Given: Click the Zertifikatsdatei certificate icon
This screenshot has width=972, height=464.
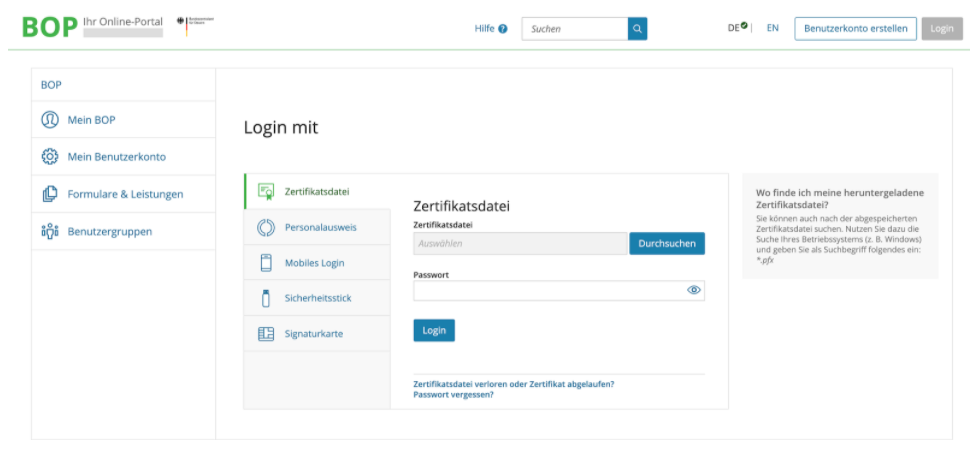Looking at the screenshot, I should point(266,191).
